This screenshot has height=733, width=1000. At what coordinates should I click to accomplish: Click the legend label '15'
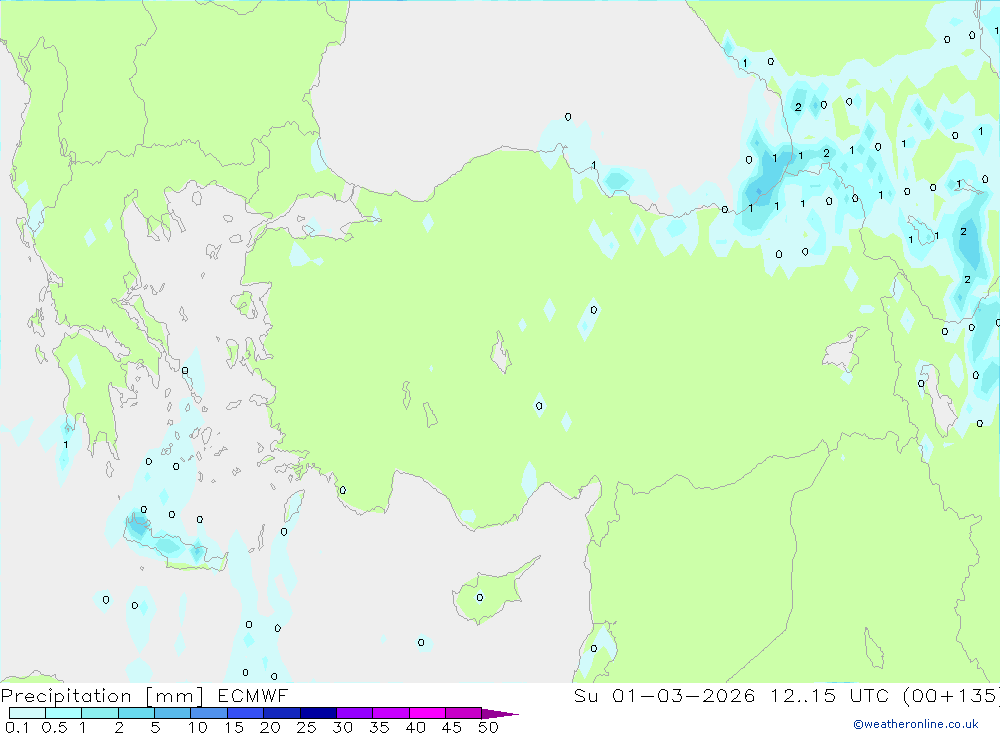(234, 727)
